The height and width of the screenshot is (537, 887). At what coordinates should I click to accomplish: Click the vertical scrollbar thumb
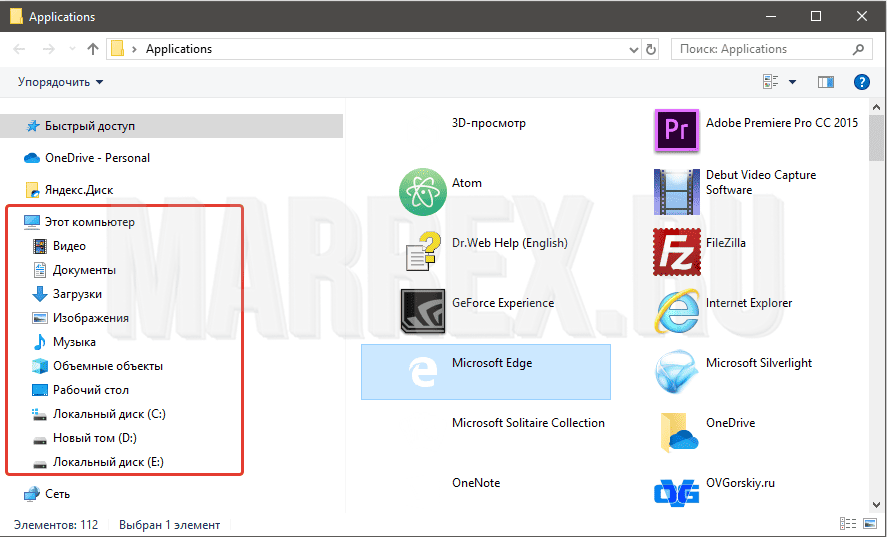876,138
